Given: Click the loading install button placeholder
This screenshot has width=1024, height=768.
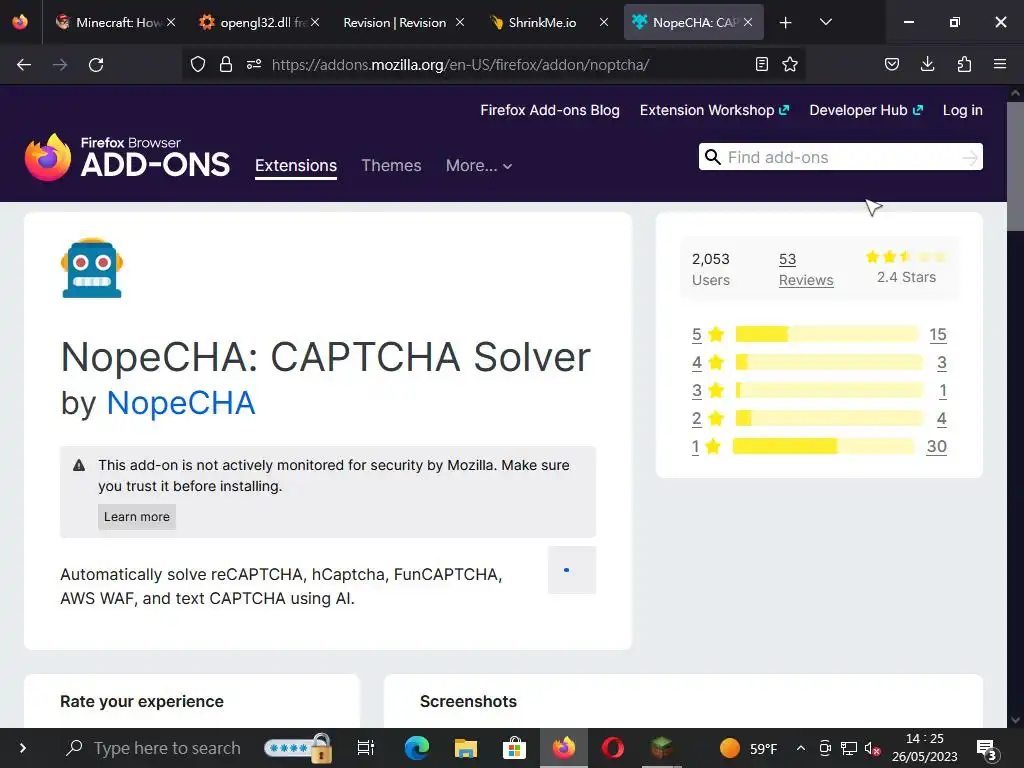Looking at the screenshot, I should pyautogui.click(x=571, y=570).
